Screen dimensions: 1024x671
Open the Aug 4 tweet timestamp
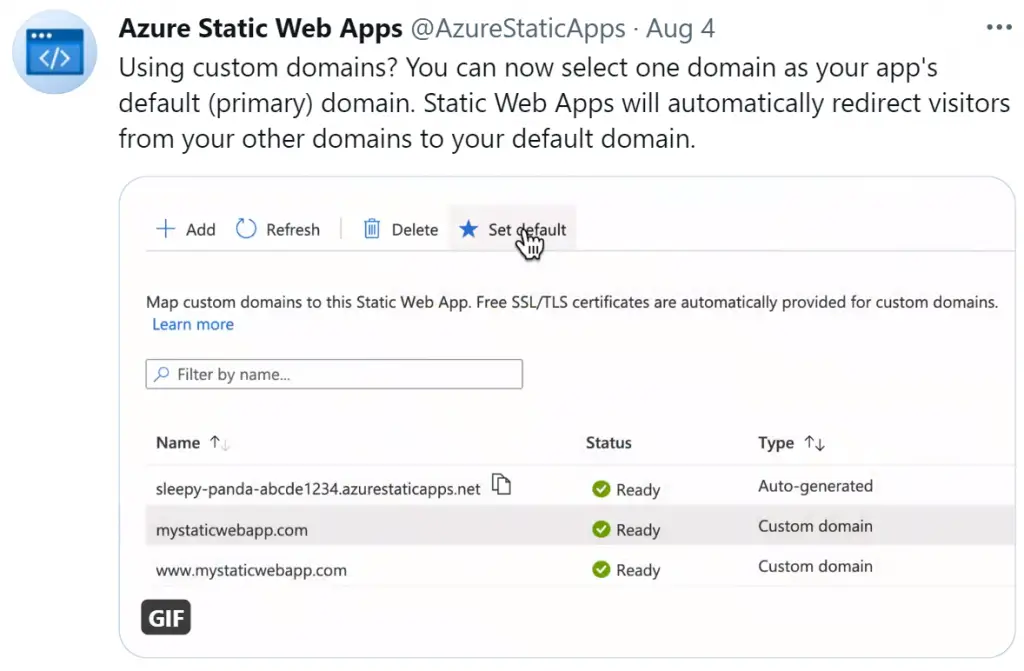680,28
